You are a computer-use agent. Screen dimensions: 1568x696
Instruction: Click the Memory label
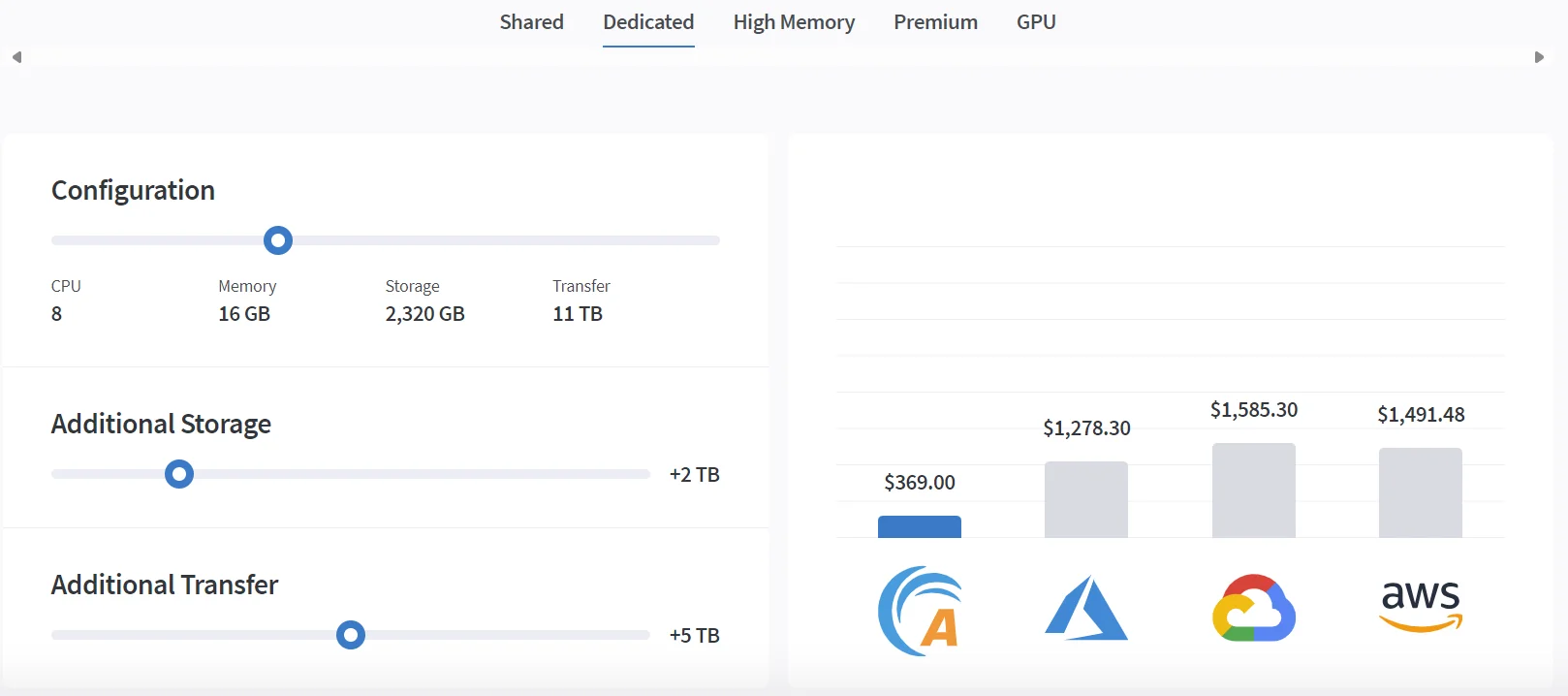[x=247, y=286]
